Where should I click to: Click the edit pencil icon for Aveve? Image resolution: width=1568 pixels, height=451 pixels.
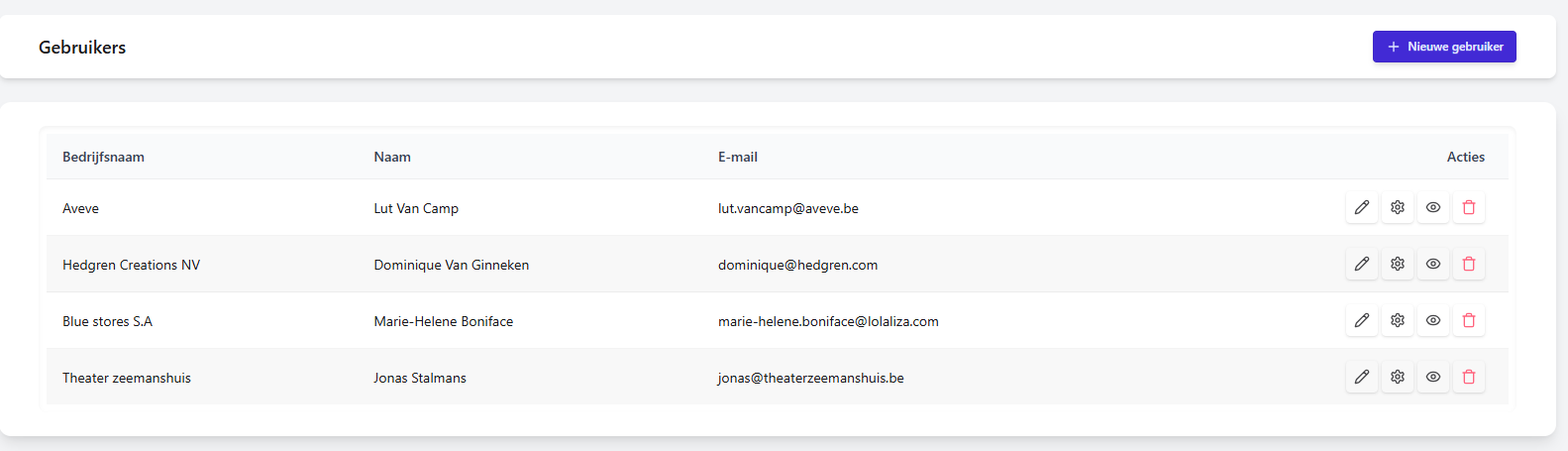1362,207
